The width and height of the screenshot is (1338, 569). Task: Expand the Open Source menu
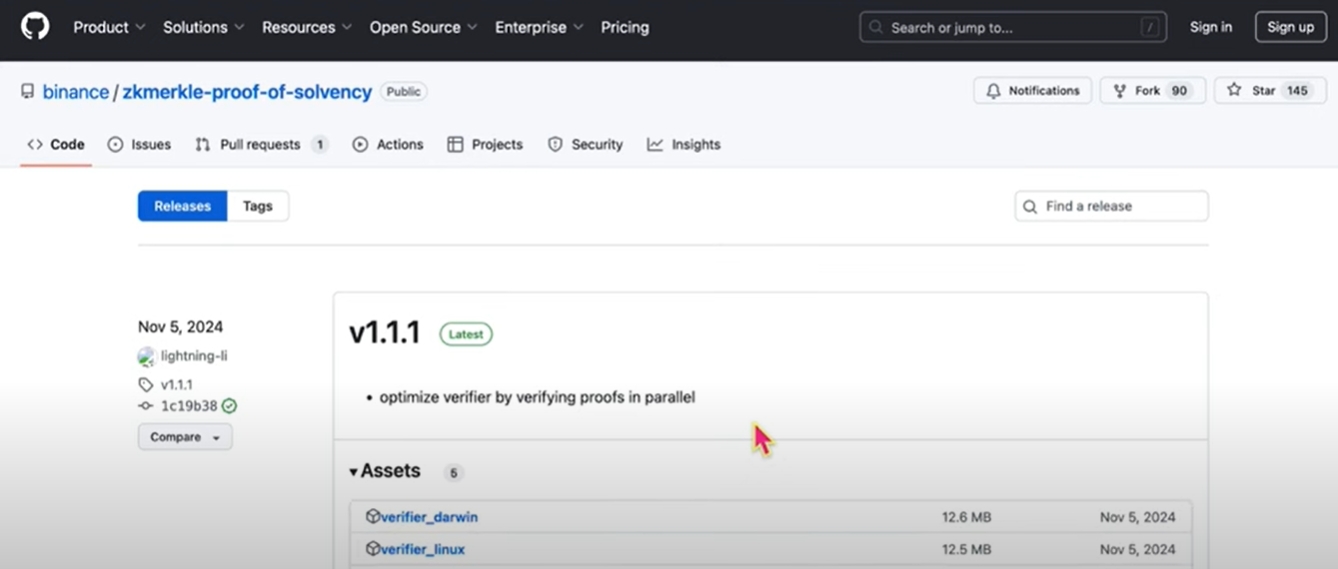[x=423, y=27]
